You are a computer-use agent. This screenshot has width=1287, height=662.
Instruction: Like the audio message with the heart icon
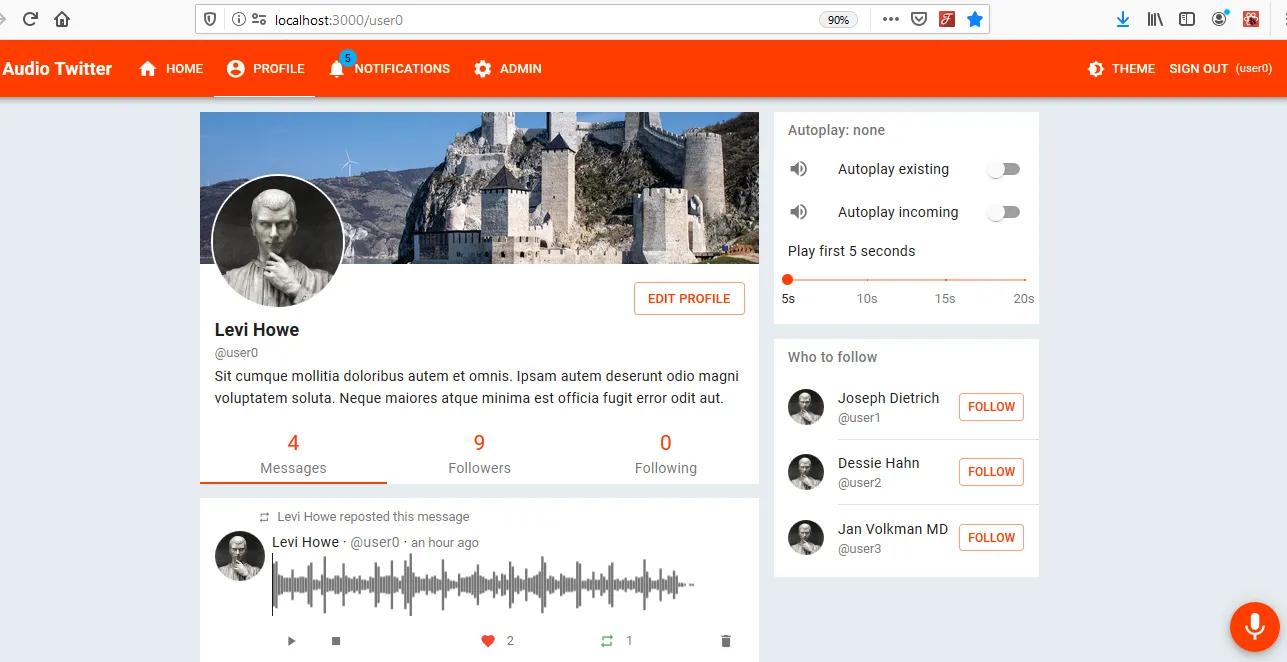(488, 640)
